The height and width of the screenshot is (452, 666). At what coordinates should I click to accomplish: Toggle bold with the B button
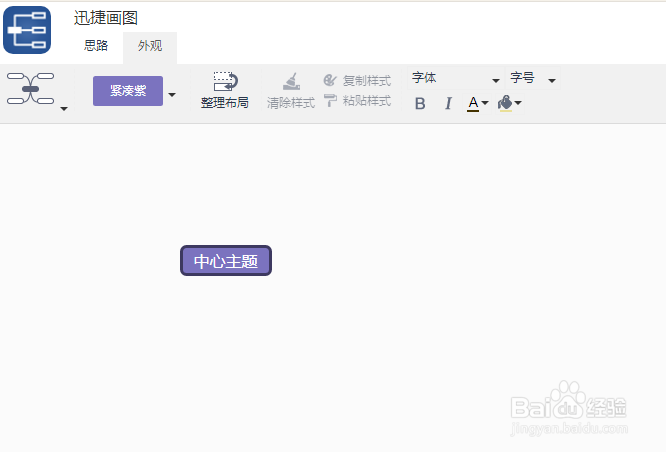pyautogui.click(x=420, y=104)
